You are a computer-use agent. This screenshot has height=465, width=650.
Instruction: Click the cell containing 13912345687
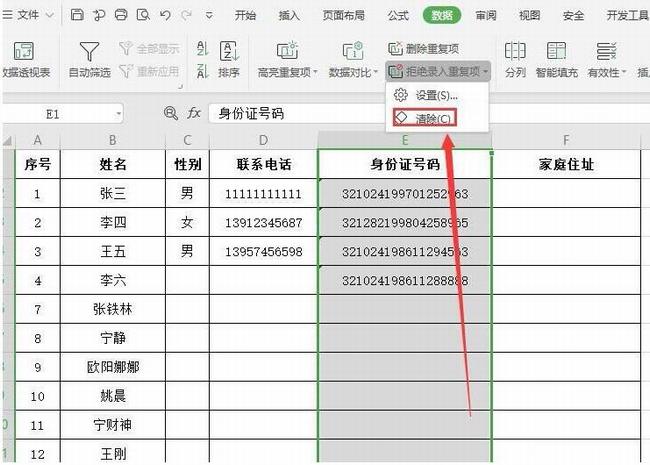coord(263,223)
